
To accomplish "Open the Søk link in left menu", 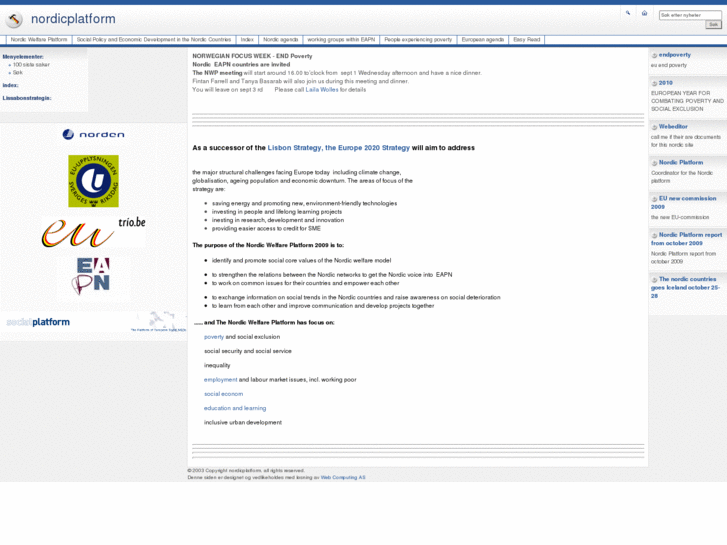I will click(18, 73).
